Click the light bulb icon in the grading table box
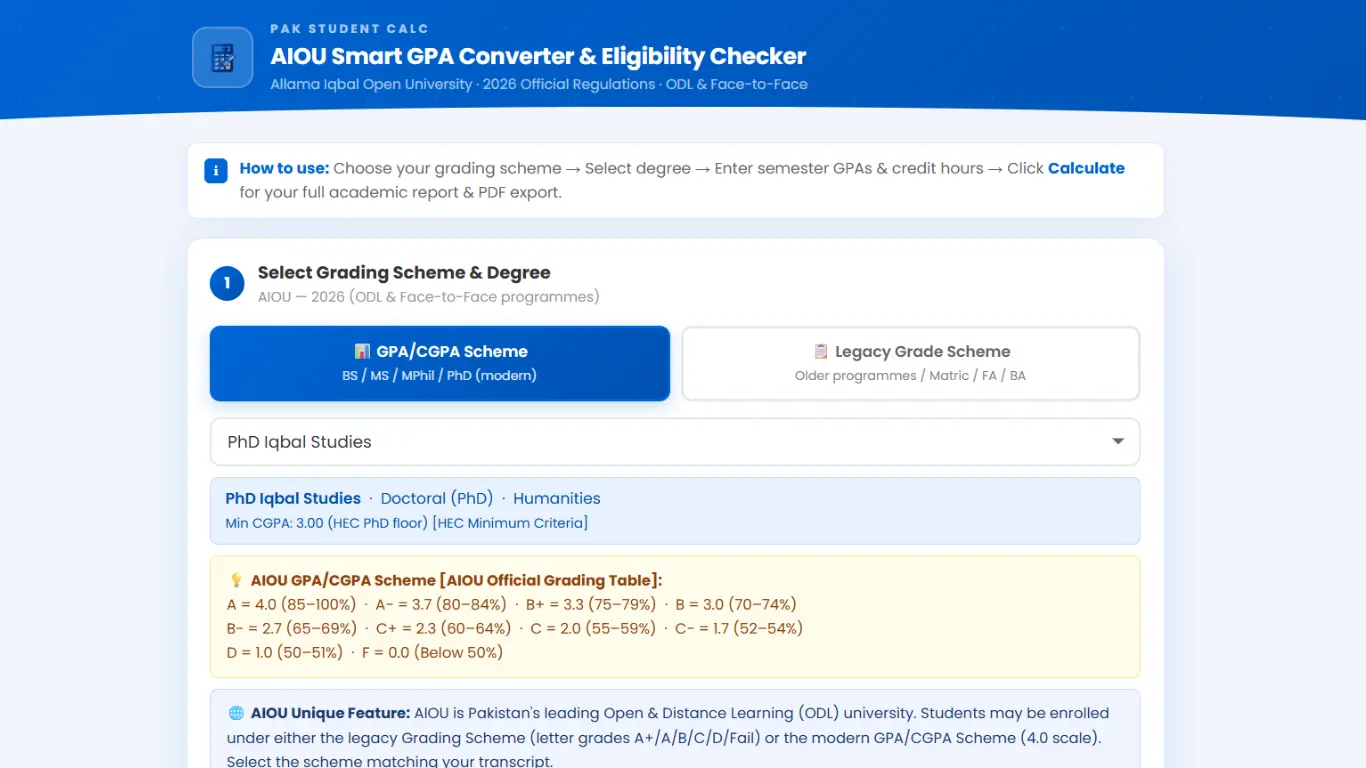 pyautogui.click(x=236, y=580)
